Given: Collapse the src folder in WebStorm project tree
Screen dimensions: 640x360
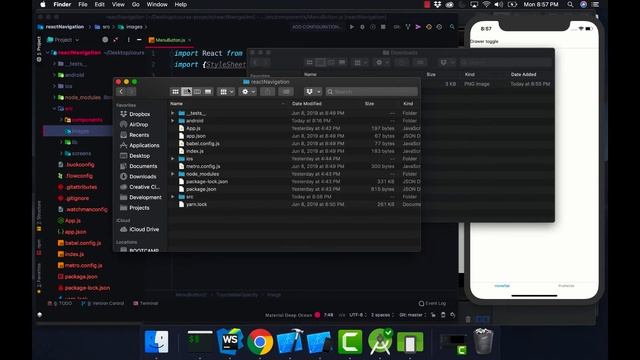Looking at the screenshot, I should click(x=54, y=109).
